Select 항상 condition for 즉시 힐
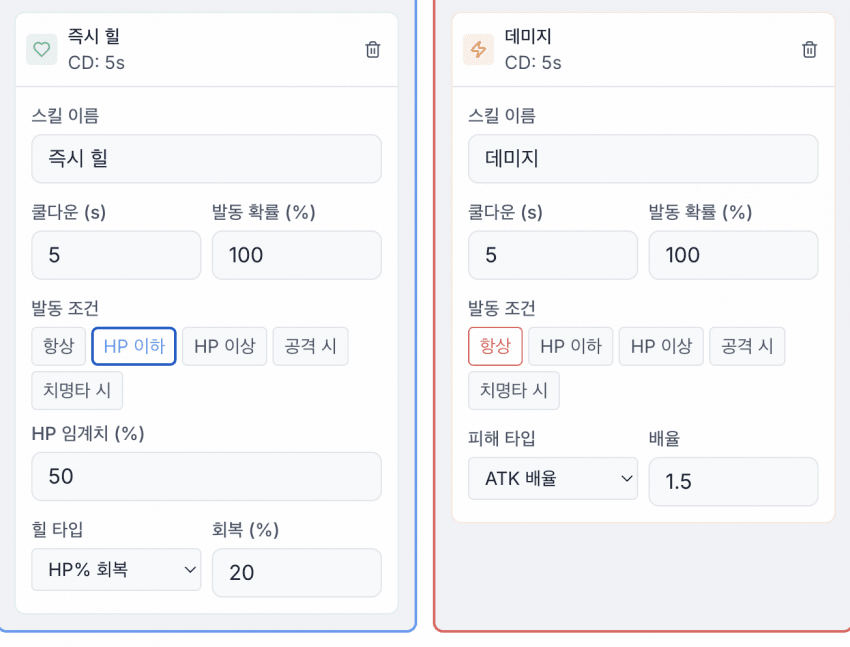The image size is (850, 647). click(58, 346)
